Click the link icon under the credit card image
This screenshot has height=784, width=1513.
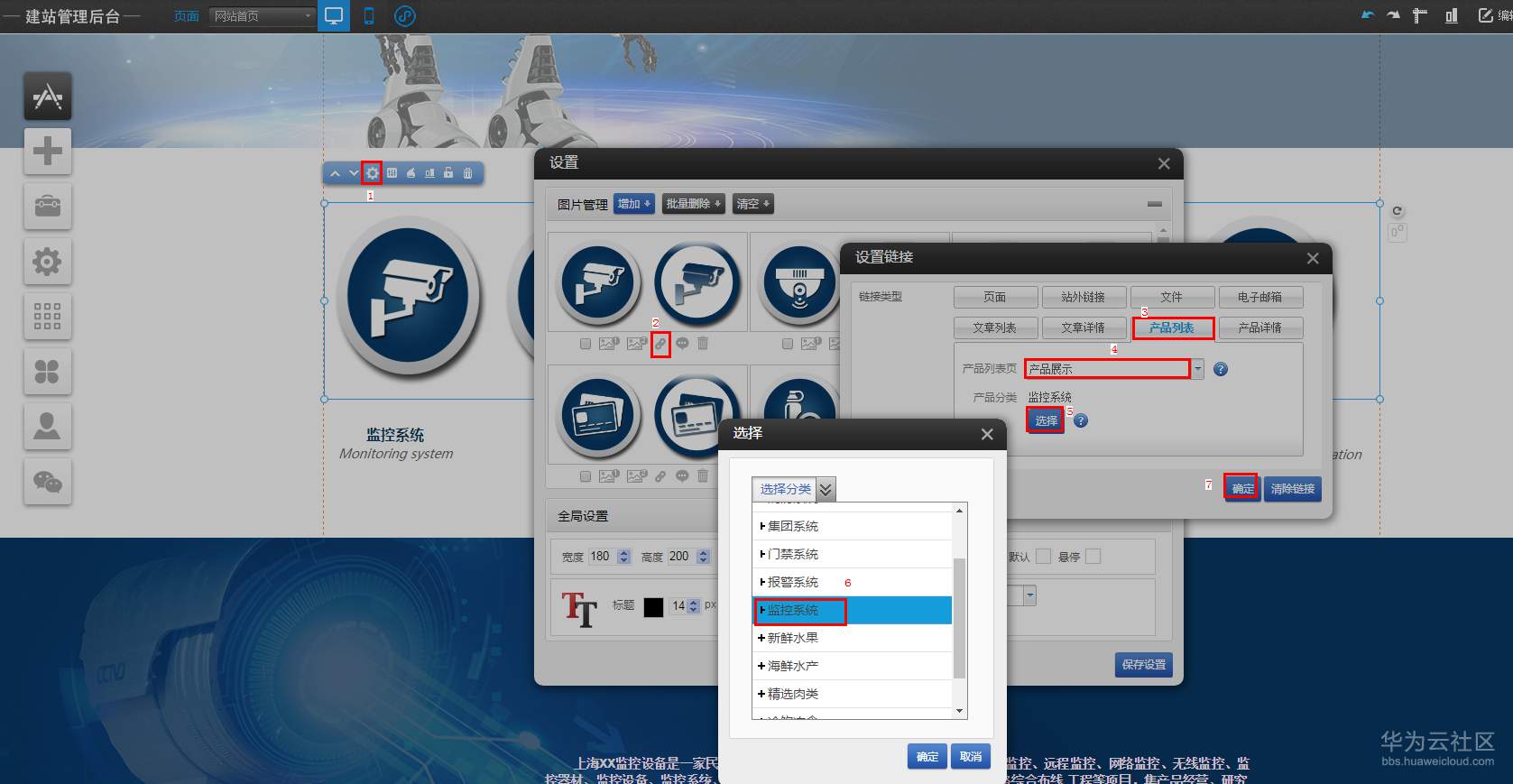pos(660,476)
